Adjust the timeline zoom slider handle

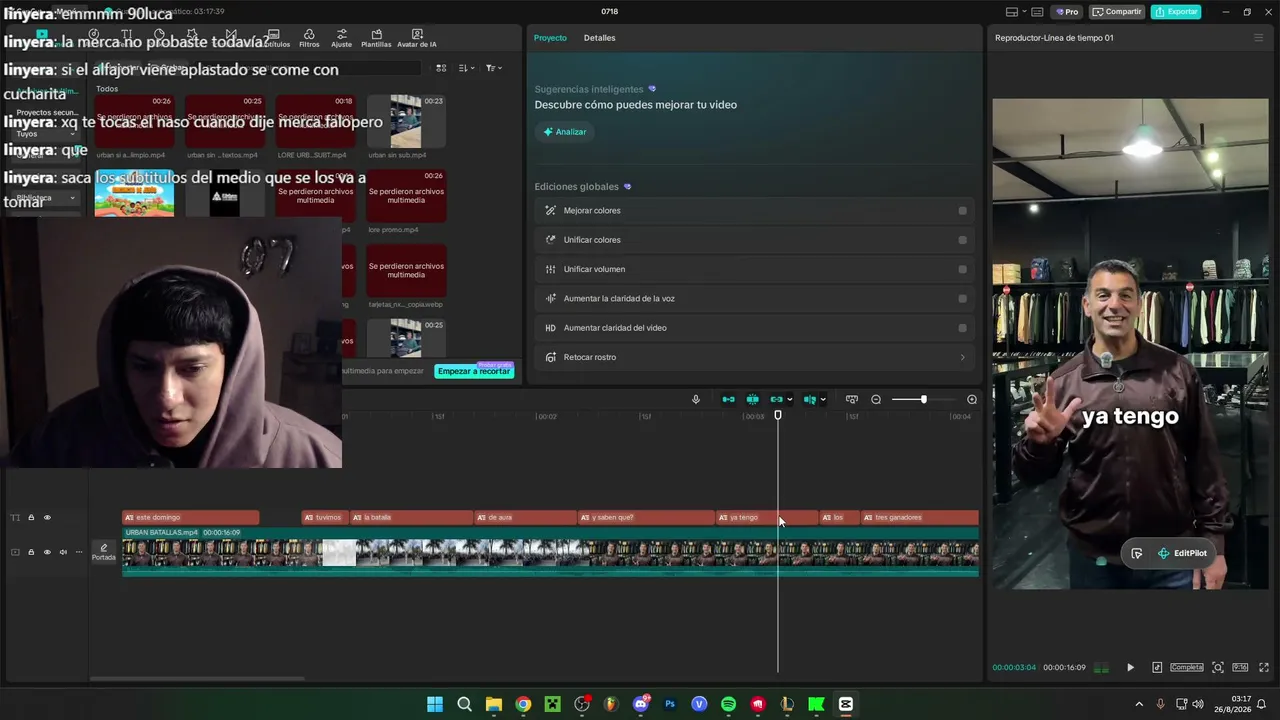coord(923,400)
